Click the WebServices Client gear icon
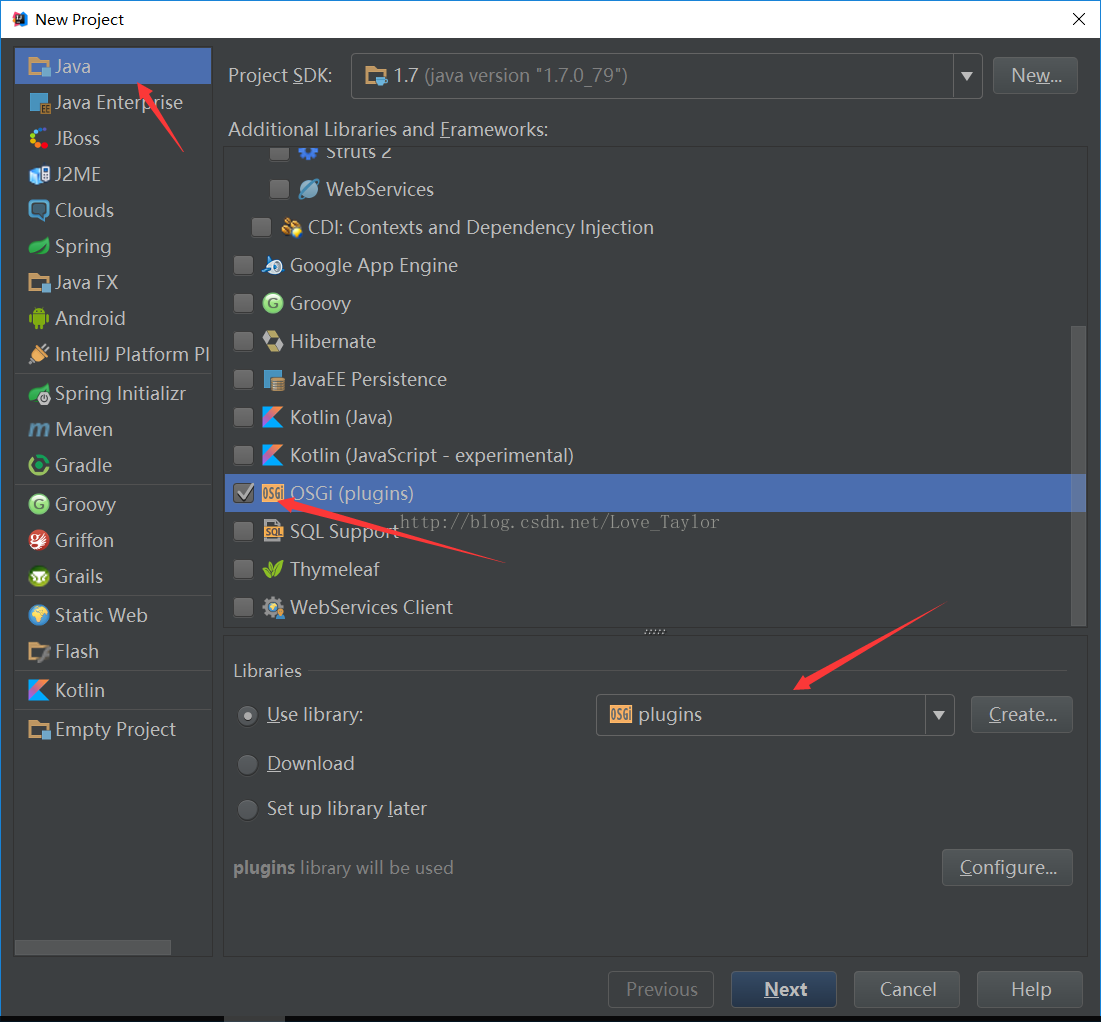The width and height of the screenshot is (1101, 1022). pyautogui.click(x=272, y=607)
